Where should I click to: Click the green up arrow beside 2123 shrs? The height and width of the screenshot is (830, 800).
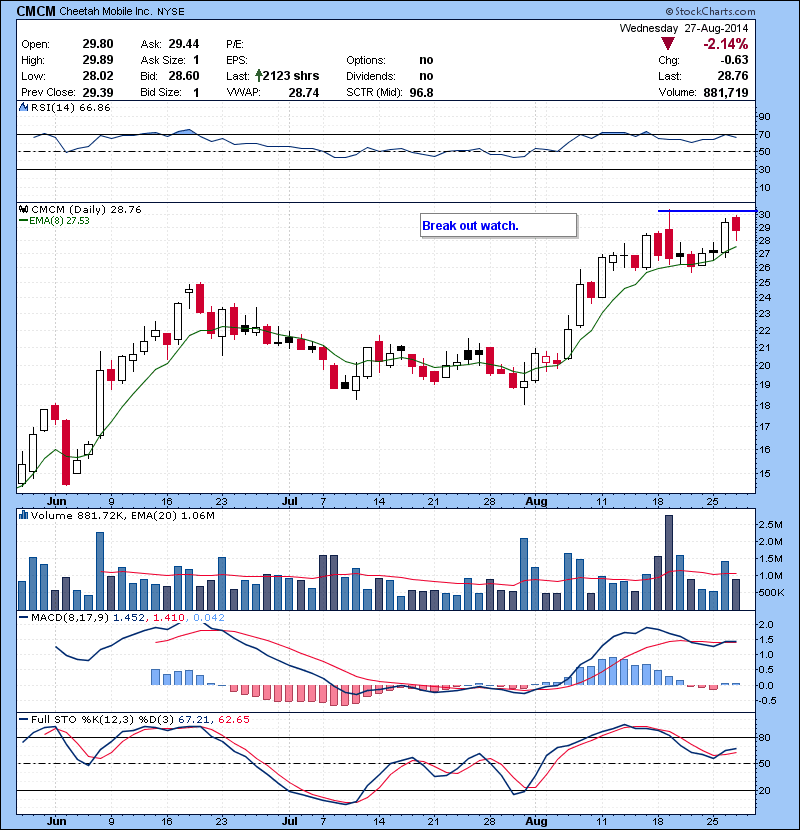258,76
